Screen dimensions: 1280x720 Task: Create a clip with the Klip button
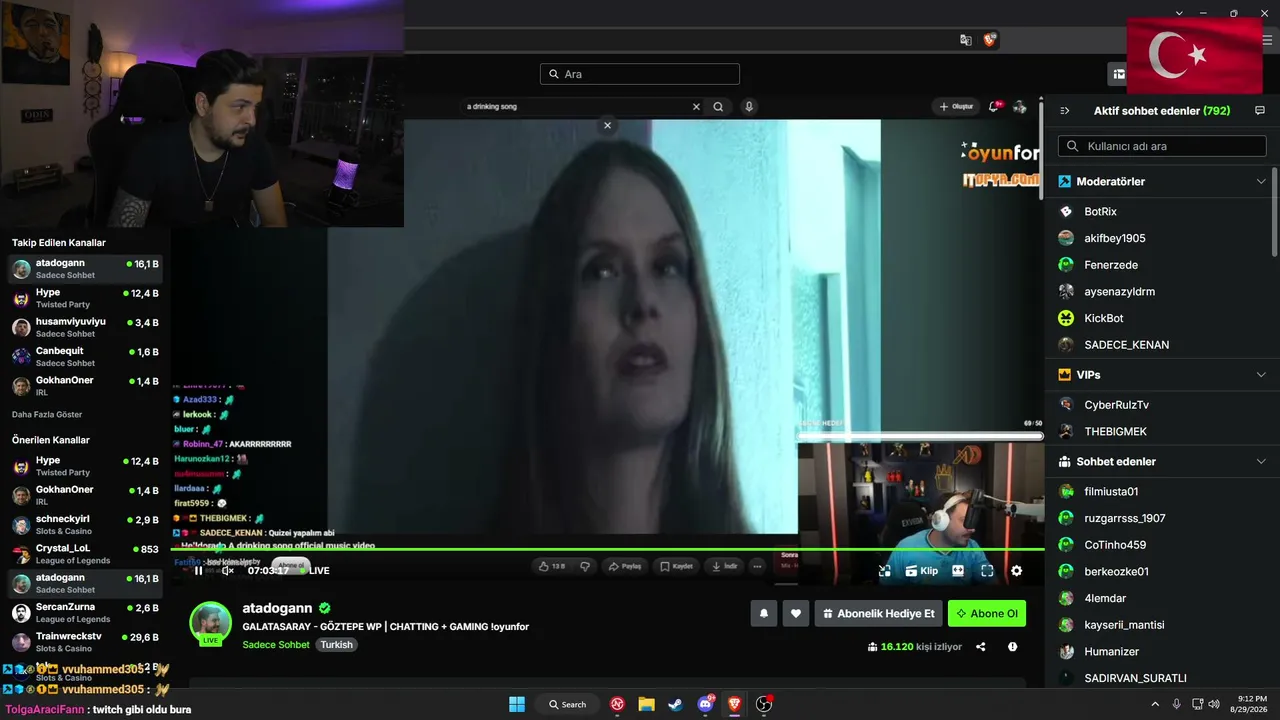click(x=922, y=571)
